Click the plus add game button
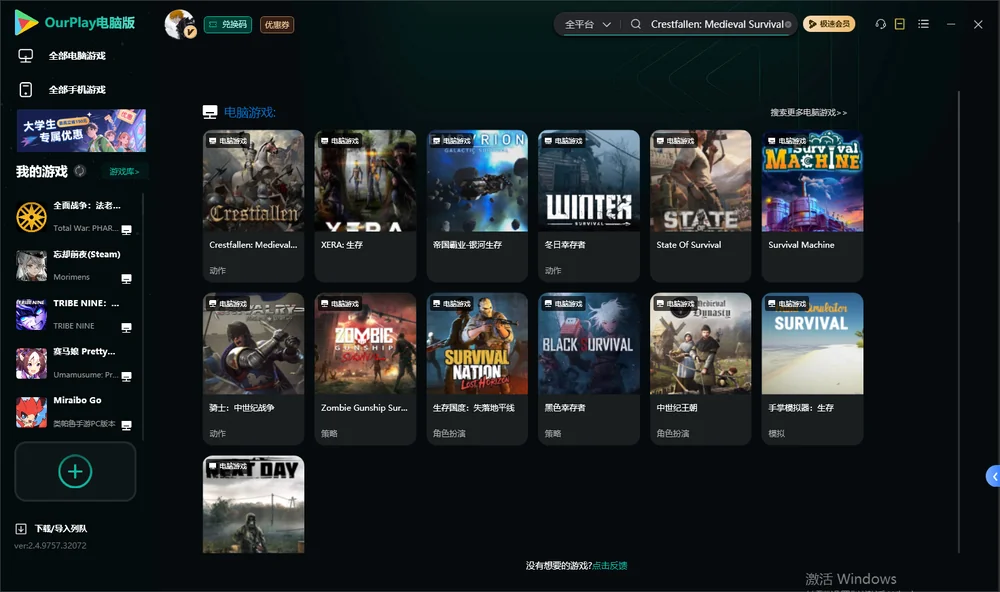This screenshot has height=592, width=1000. [75, 471]
